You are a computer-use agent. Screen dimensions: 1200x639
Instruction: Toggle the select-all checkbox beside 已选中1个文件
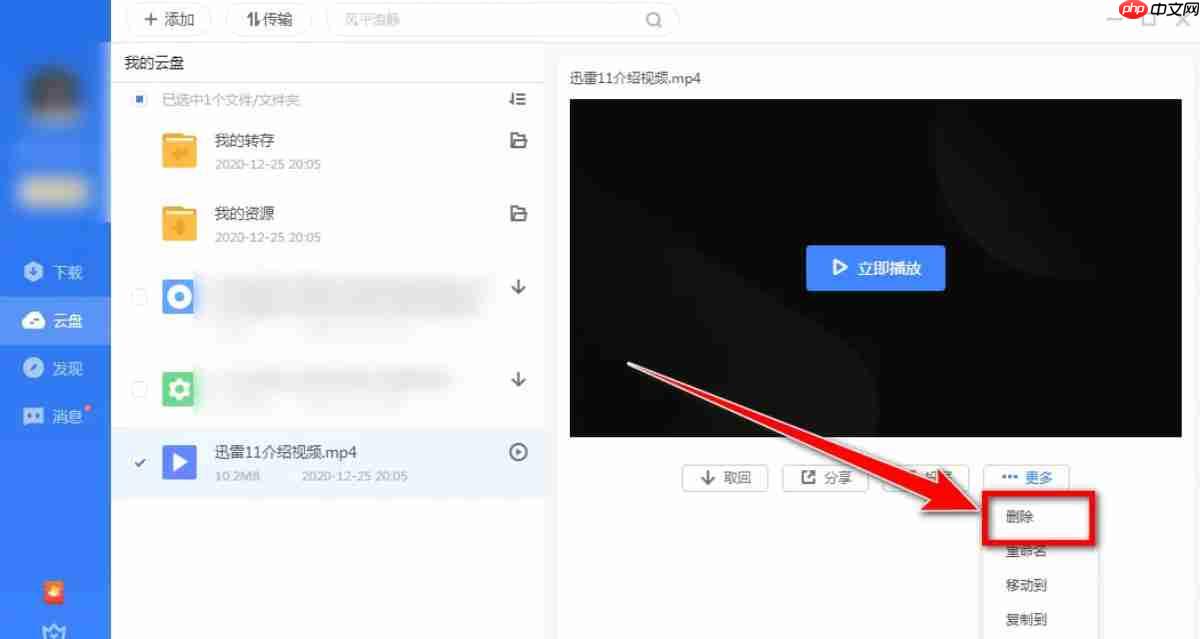(x=138, y=99)
